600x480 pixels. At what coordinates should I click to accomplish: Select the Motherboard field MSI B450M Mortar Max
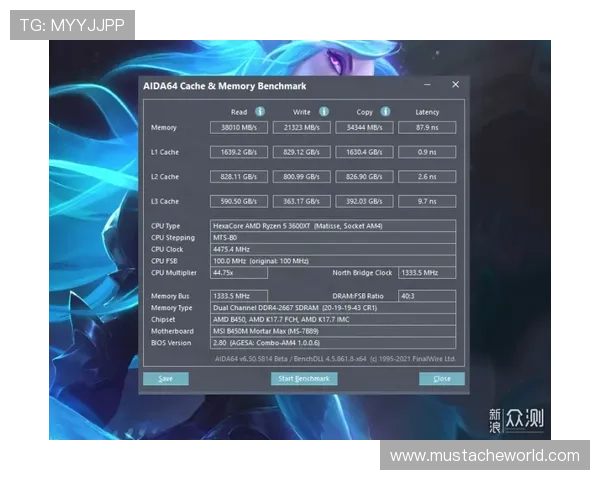pyautogui.click(x=332, y=330)
